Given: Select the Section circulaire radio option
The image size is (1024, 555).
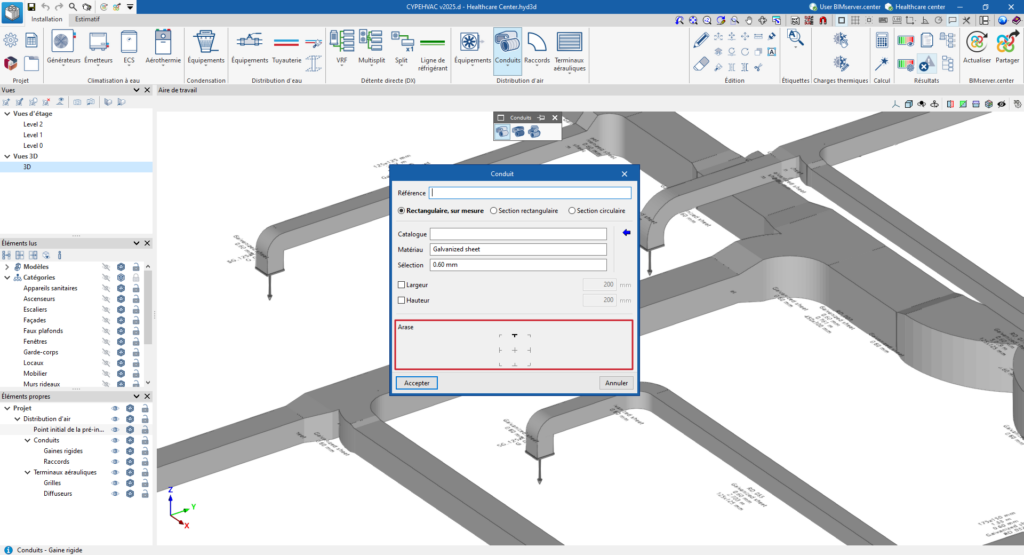Looking at the screenshot, I should pyautogui.click(x=572, y=211).
